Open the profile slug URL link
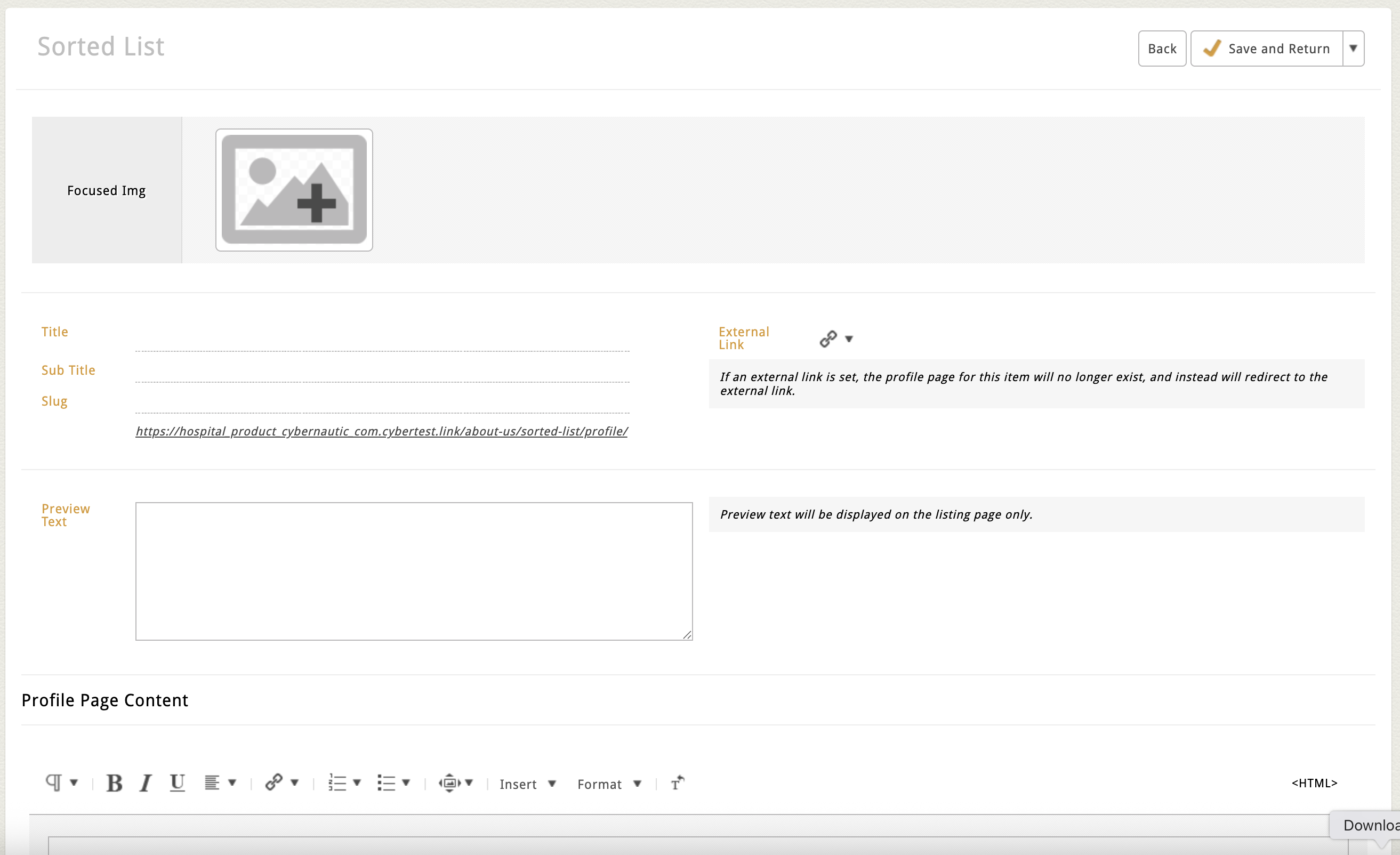The image size is (1400, 855). point(381,431)
